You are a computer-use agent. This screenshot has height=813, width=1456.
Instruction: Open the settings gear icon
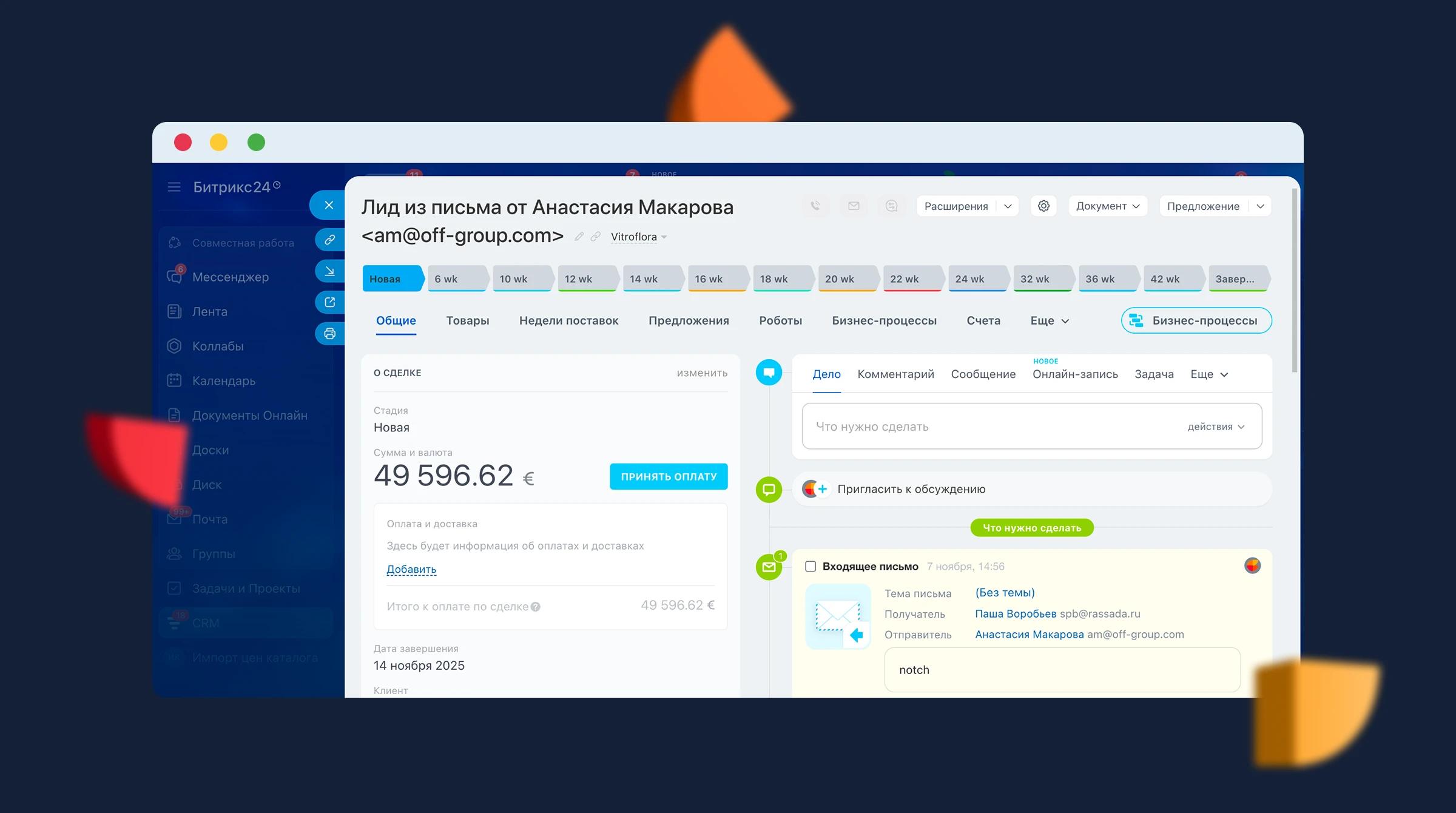[1043, 206]
